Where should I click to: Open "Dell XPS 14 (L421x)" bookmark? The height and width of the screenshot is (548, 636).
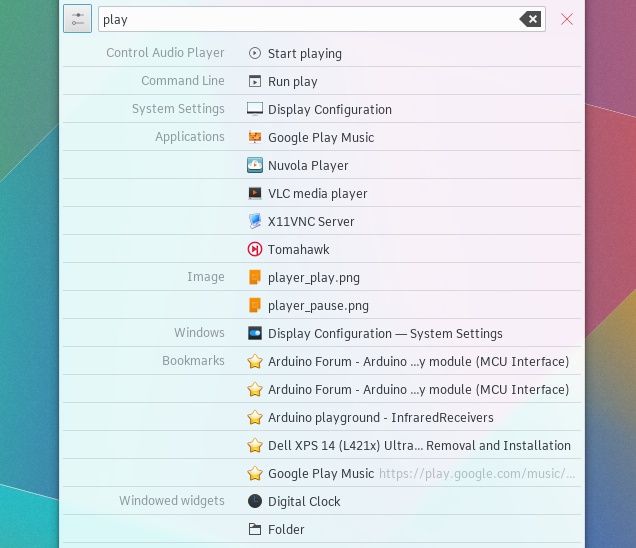(419, 445)
